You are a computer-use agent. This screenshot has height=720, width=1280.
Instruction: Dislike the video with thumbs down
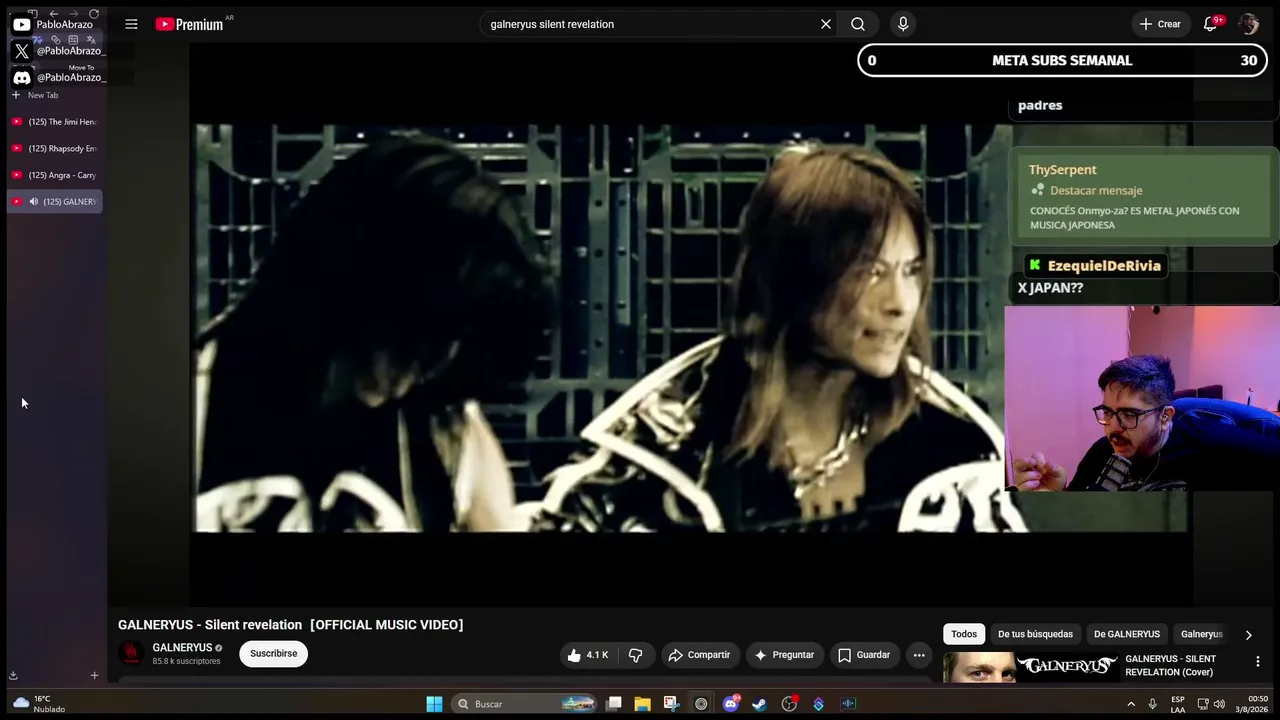point(635,655)
